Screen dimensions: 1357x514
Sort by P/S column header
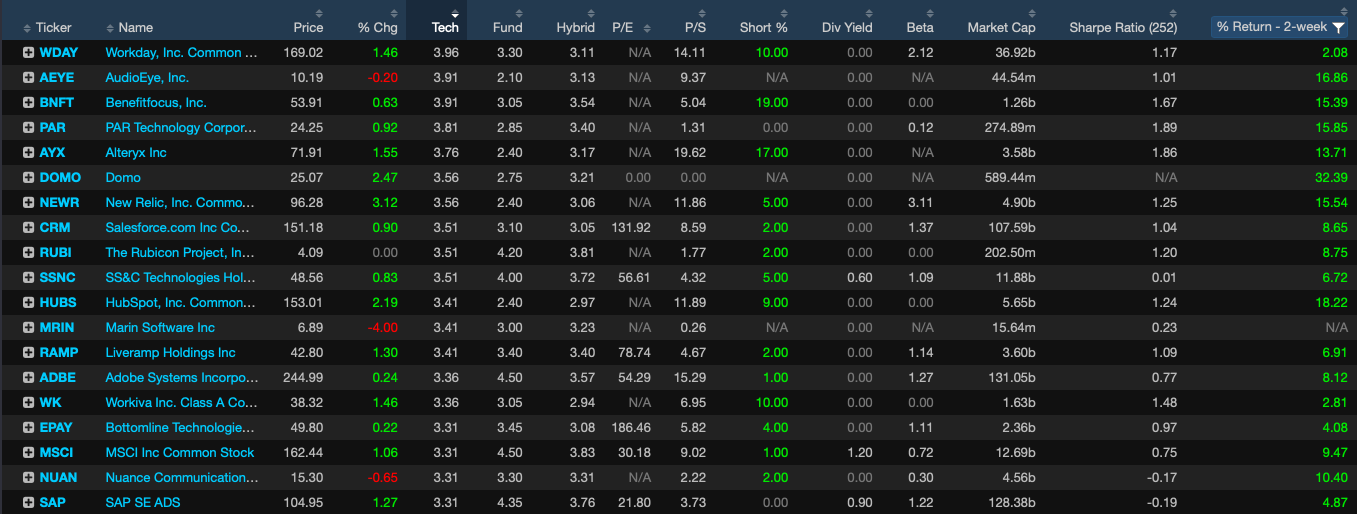(695, 27)
